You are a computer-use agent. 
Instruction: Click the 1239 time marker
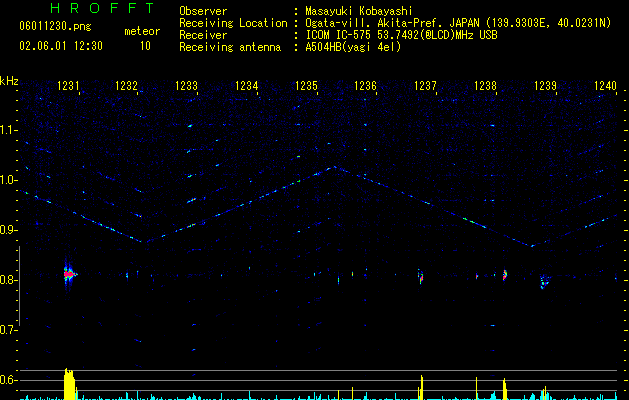click(x=546, y=86)
